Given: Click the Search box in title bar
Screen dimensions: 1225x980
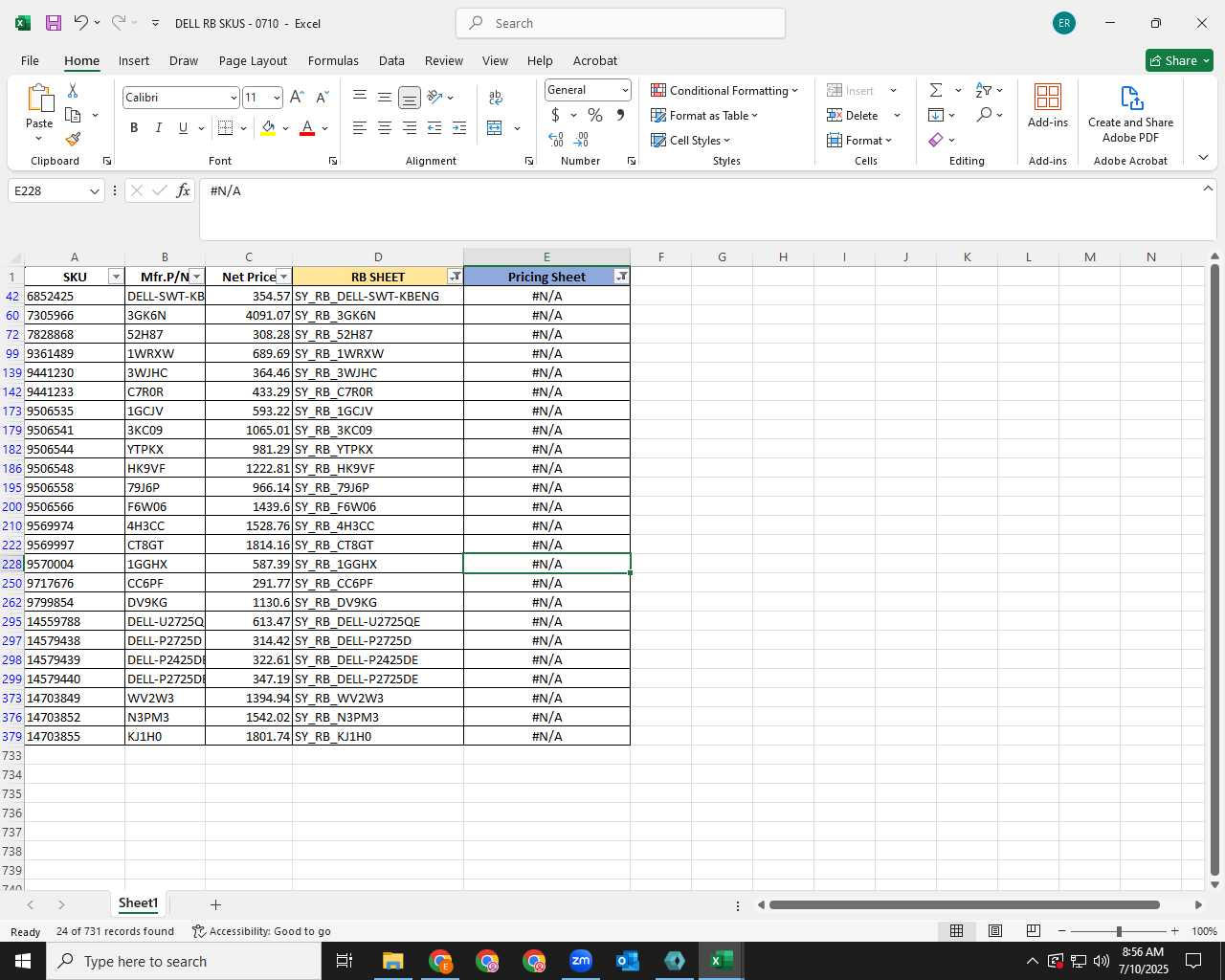Looking at the screenshot, I should tap(620, 23).
